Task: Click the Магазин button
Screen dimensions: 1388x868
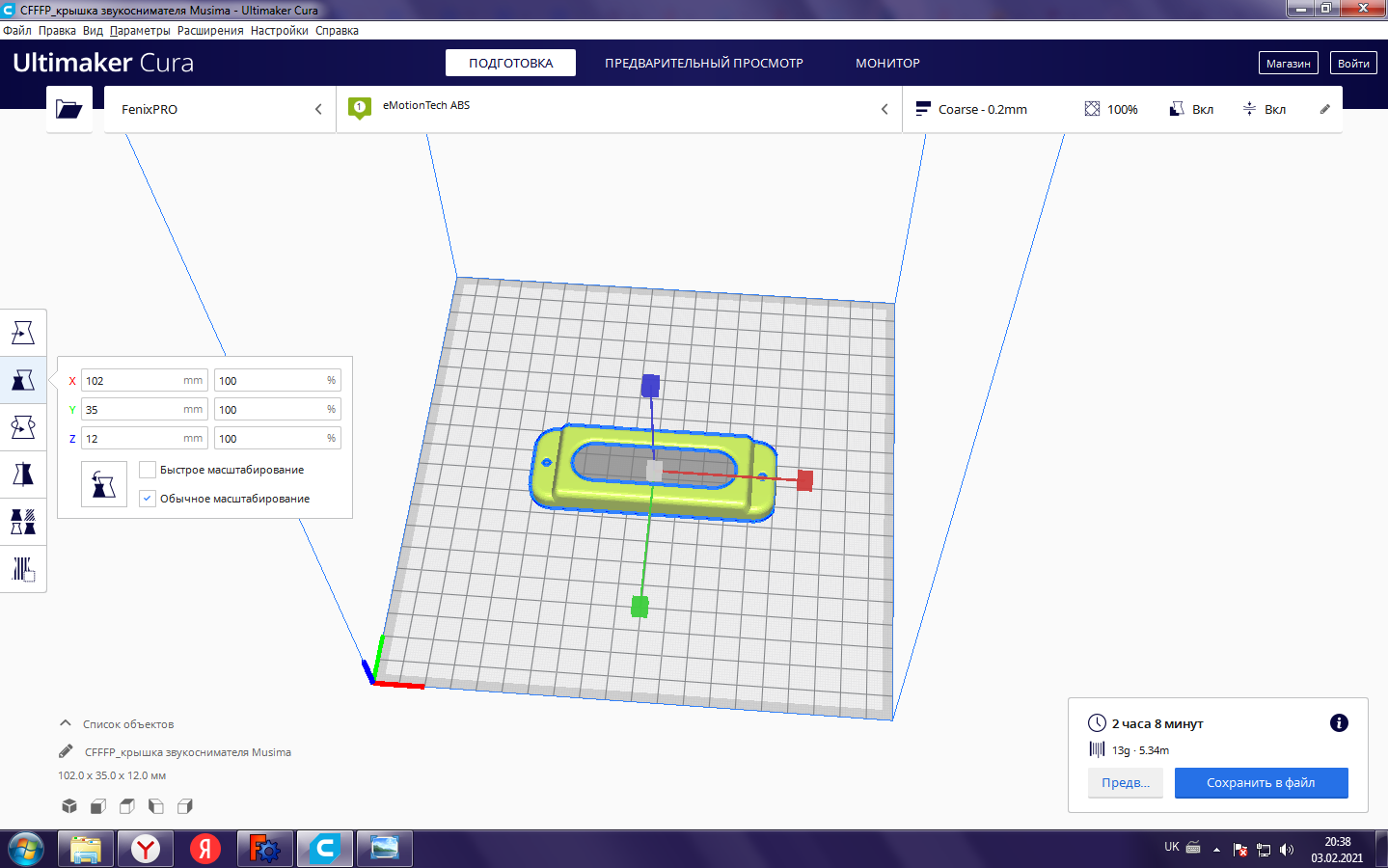Action: point(1288,63)
